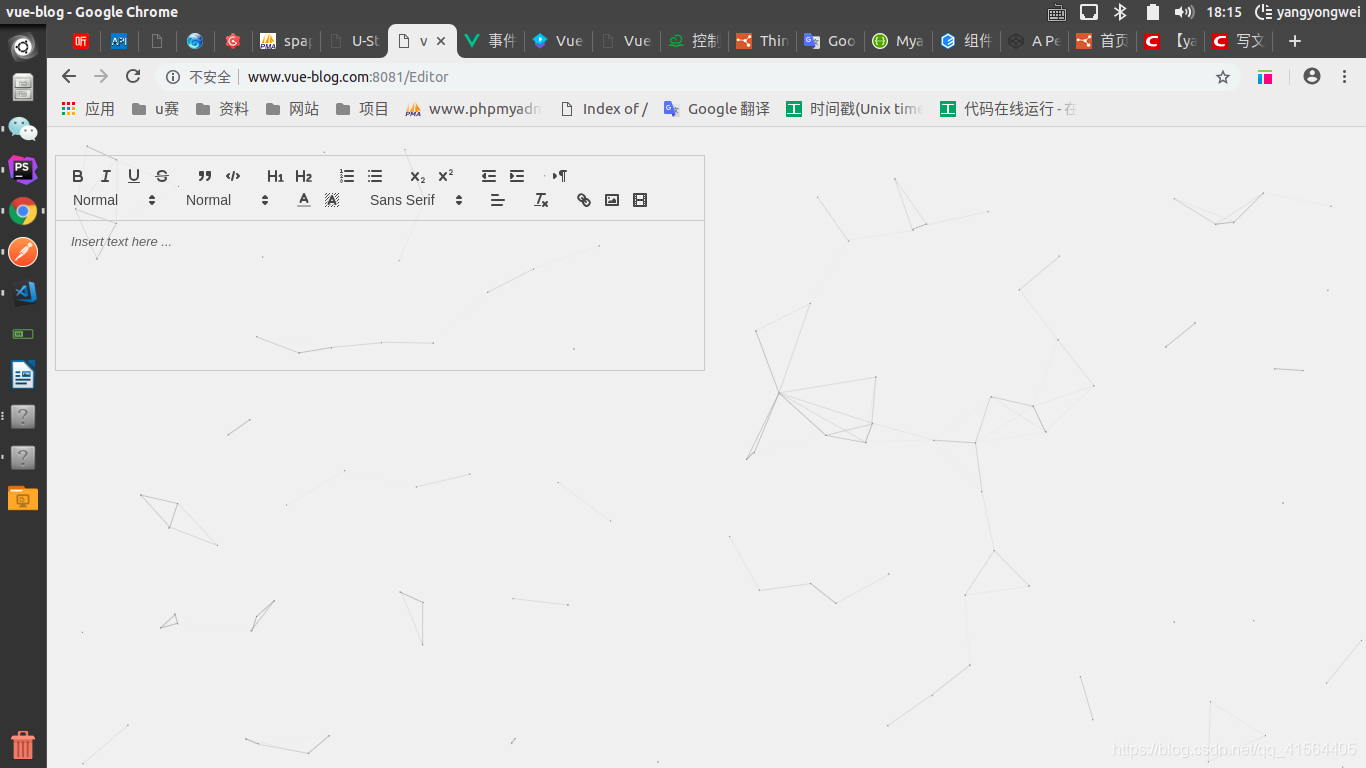1366x768 pixels.
Task: Open the 应用 apps bookmark
Action: point(88,109)
